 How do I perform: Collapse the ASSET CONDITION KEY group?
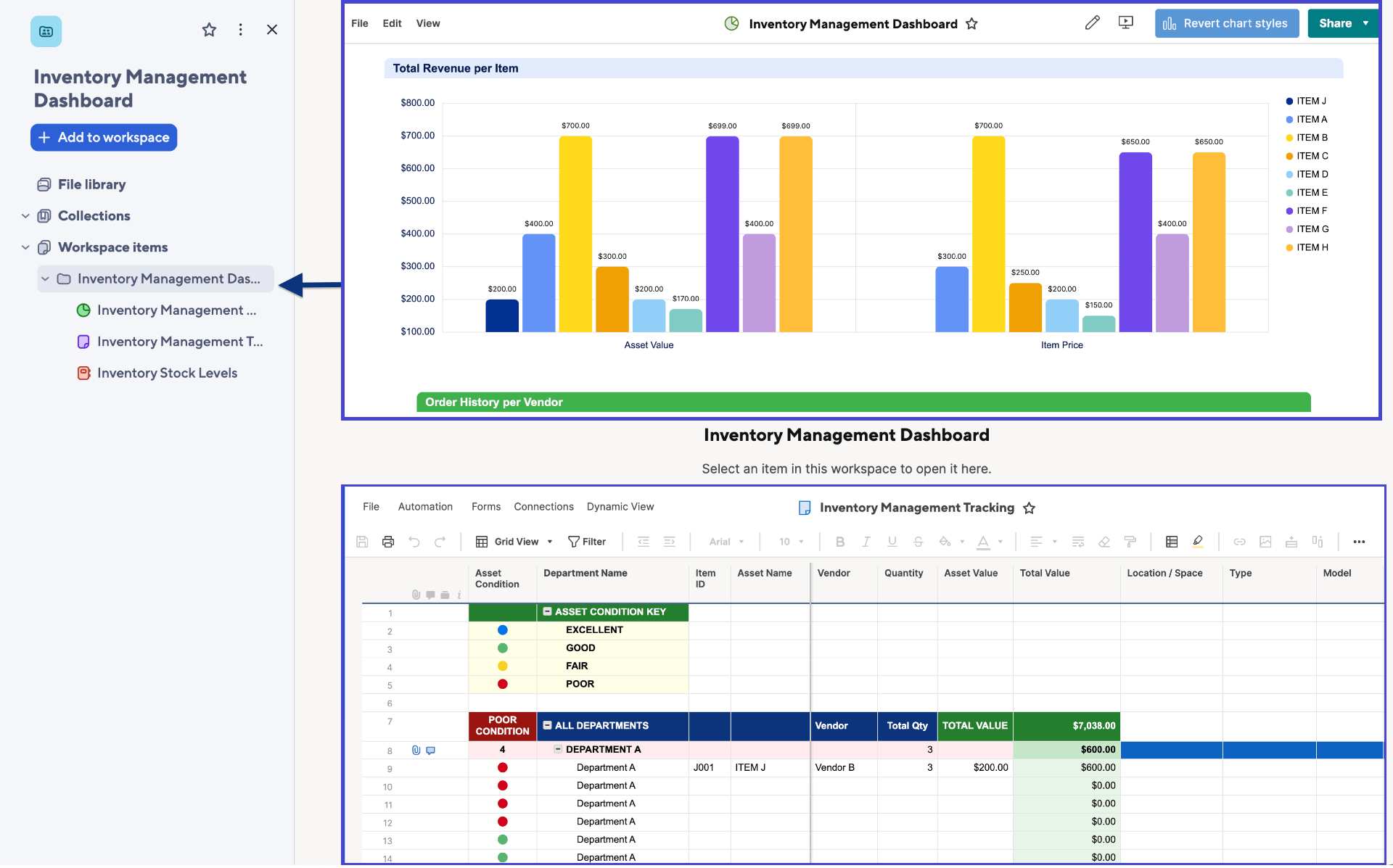547,611
